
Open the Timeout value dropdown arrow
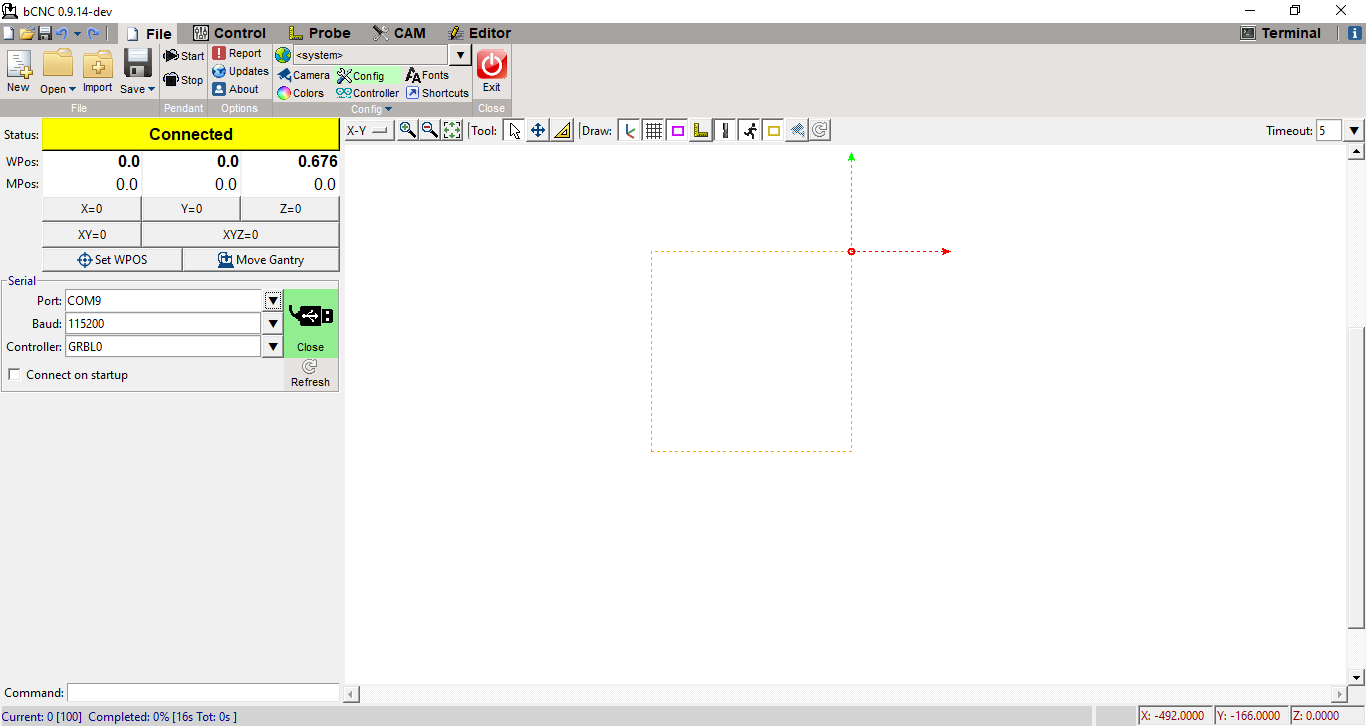(1354, 130)
